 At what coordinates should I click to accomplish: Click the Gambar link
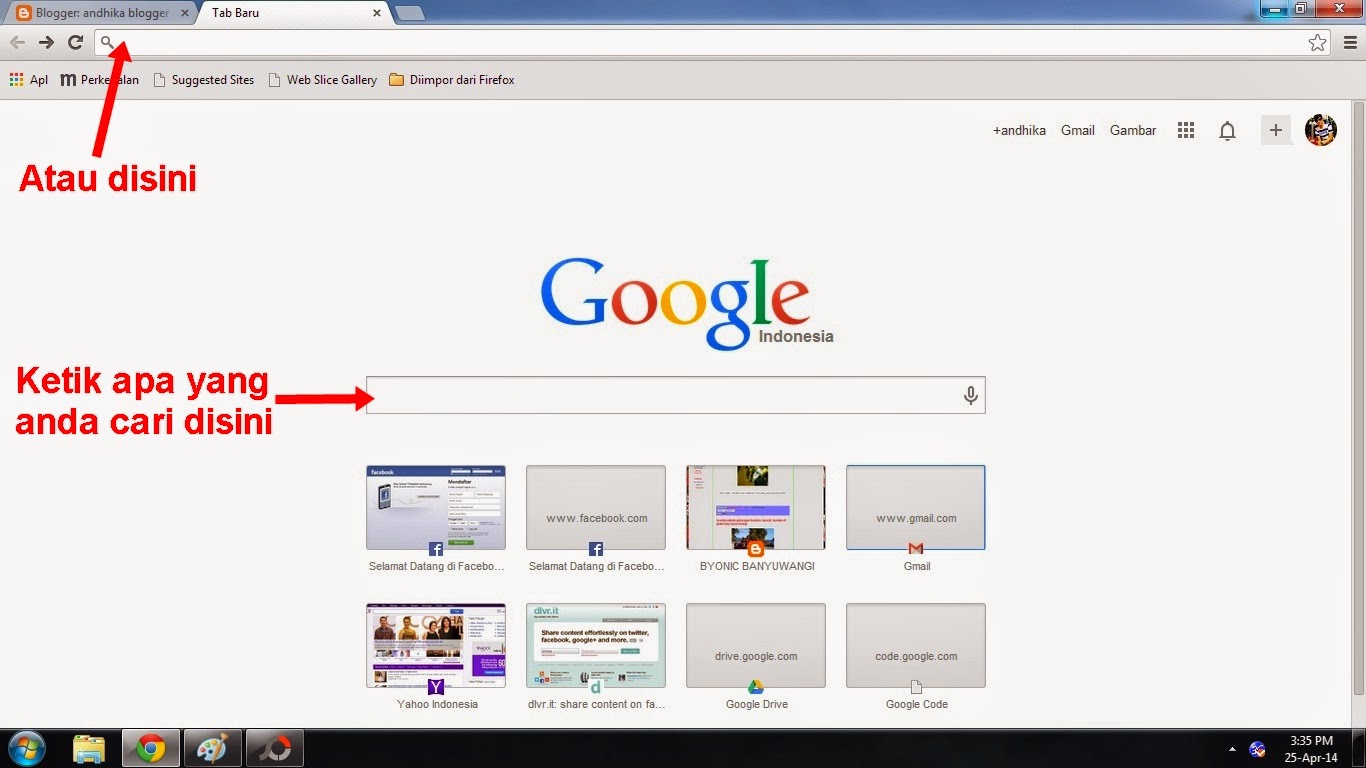pos(1132,130)
